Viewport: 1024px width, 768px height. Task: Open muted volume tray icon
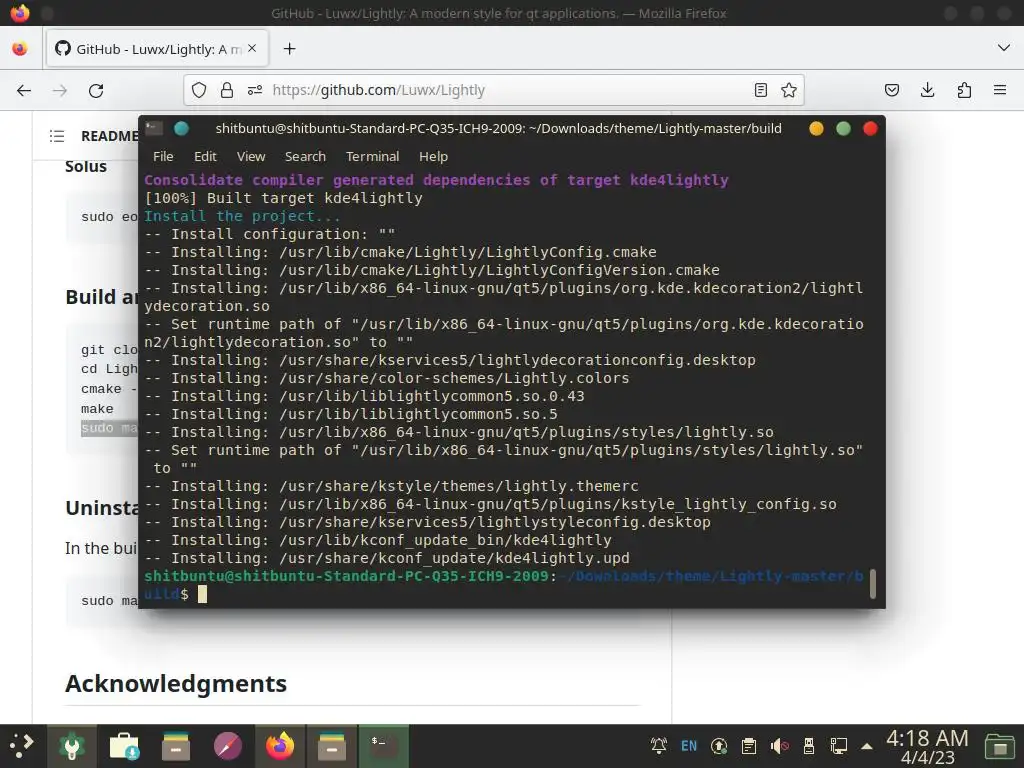pos(779,746)
